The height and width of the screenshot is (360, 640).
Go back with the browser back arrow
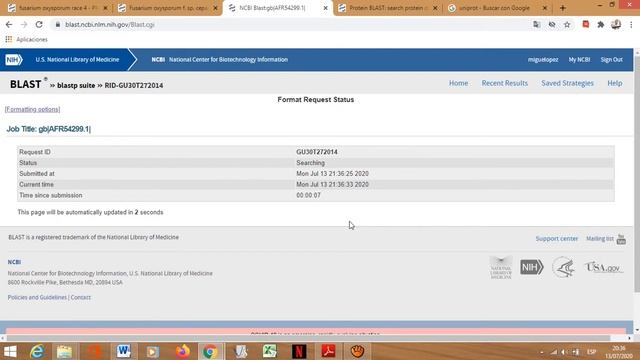9,24
